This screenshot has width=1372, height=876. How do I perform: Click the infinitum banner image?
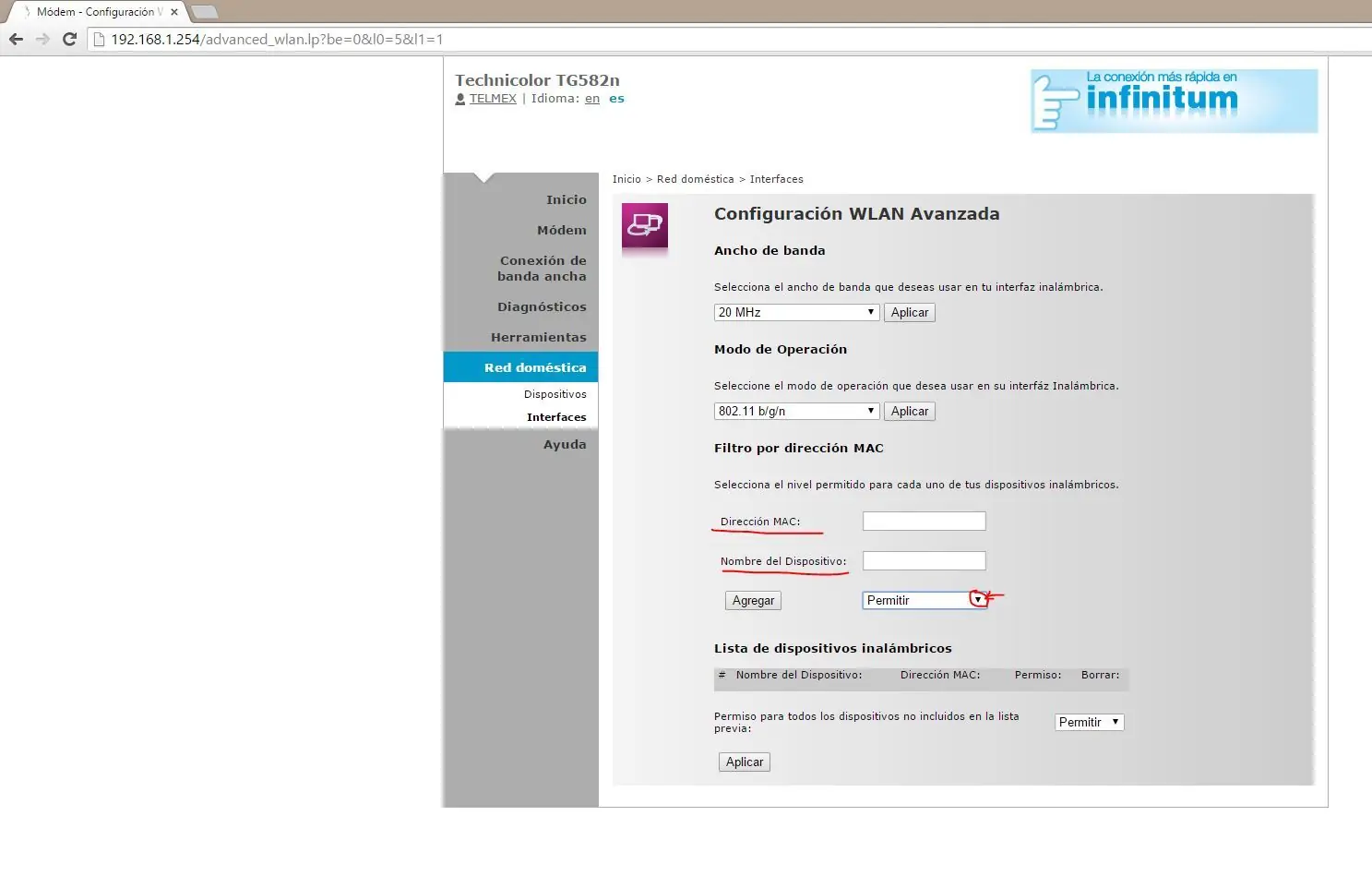pyautogui.click(x=1174, y=101)
